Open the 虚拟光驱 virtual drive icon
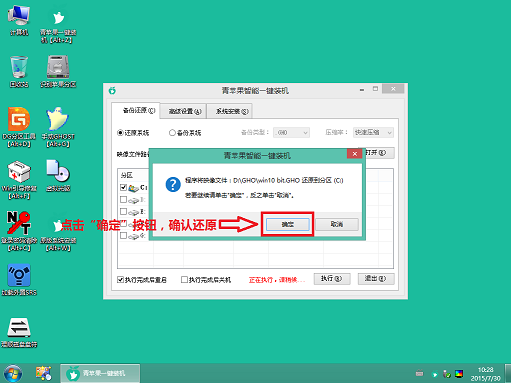The height and width of the screenshot is (383, 511). click(x=58, y=176)
